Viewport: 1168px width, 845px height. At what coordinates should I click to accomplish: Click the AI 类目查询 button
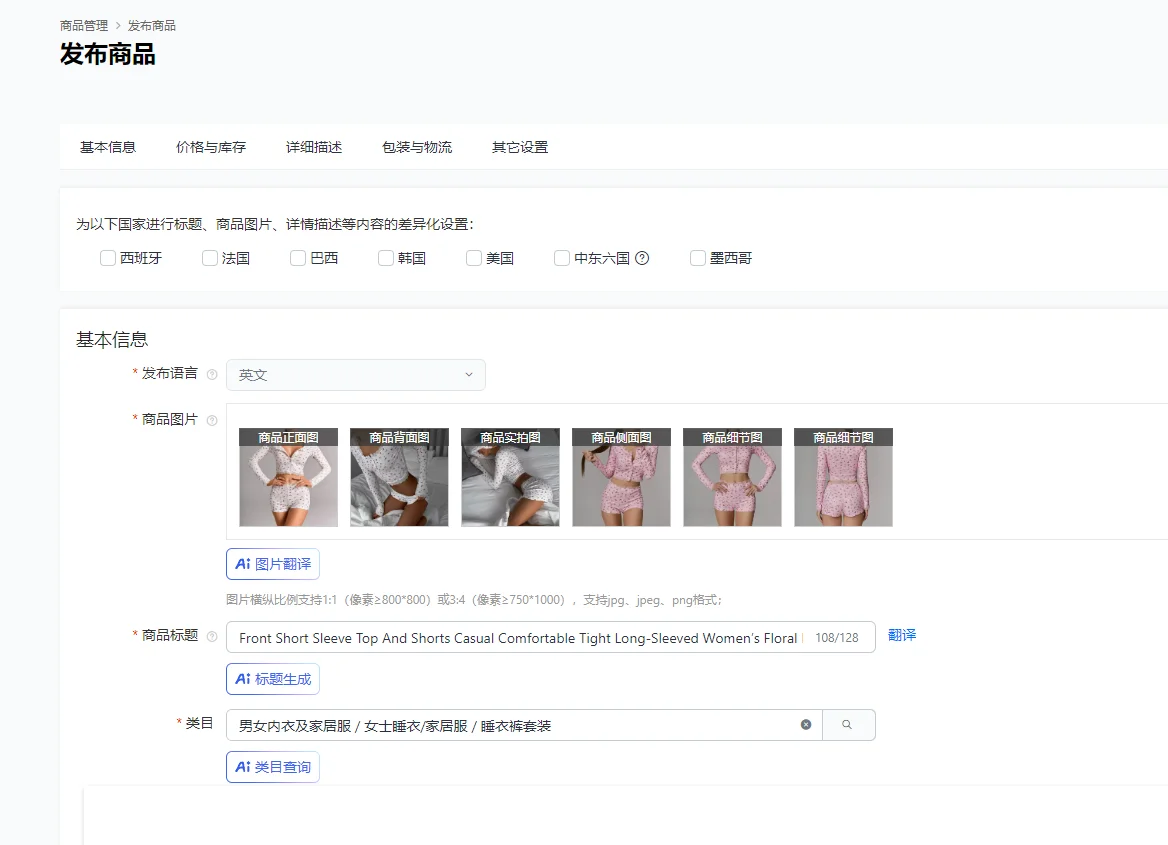click(x=273, y=767)
